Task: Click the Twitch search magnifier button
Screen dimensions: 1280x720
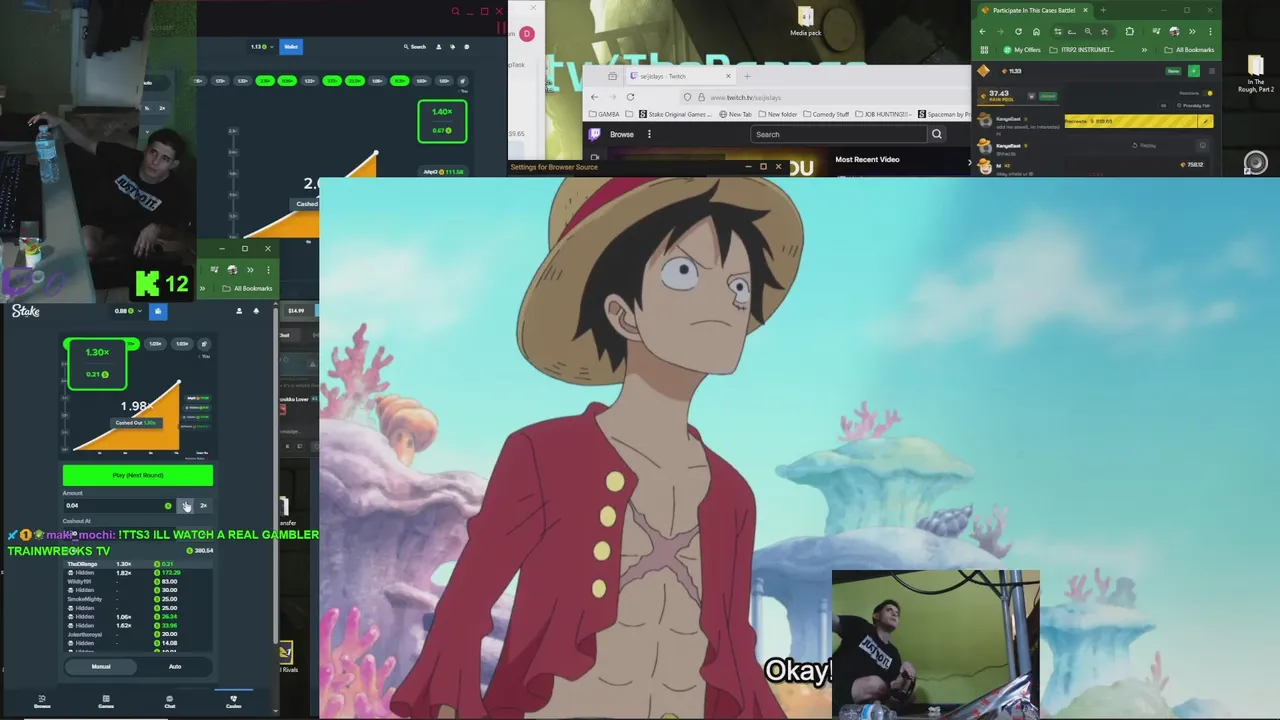Action: [937, 134]
